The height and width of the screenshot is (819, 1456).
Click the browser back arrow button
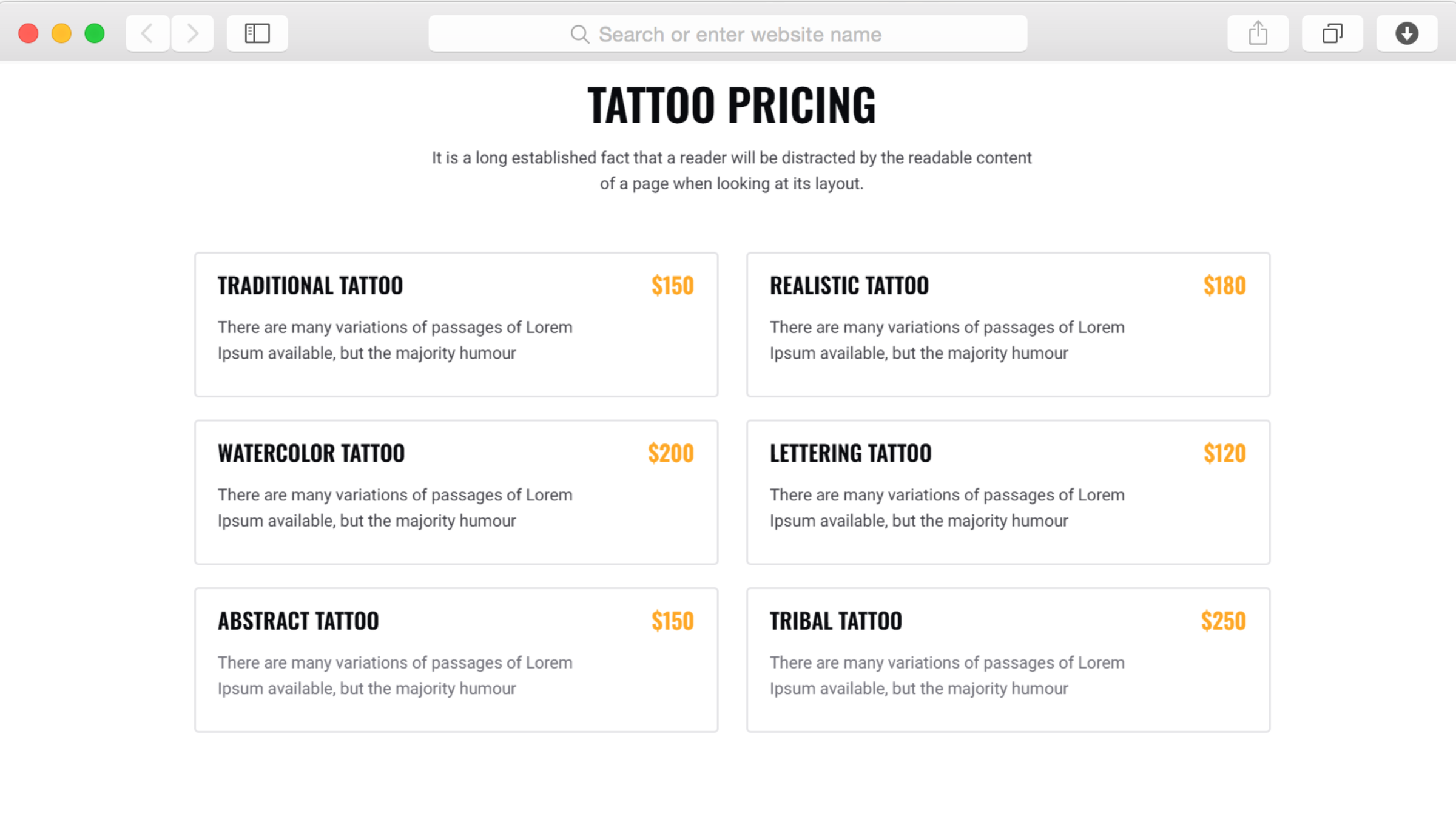pos(147,33)
